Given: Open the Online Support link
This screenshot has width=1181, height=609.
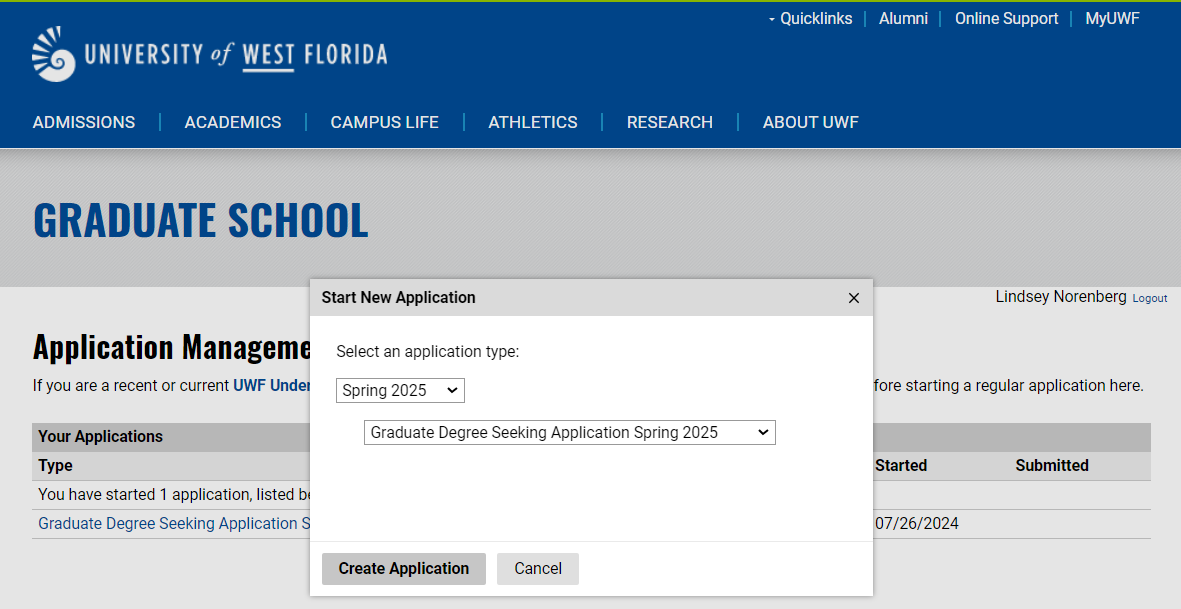Looking at the screenshot, I should 1006,19.
